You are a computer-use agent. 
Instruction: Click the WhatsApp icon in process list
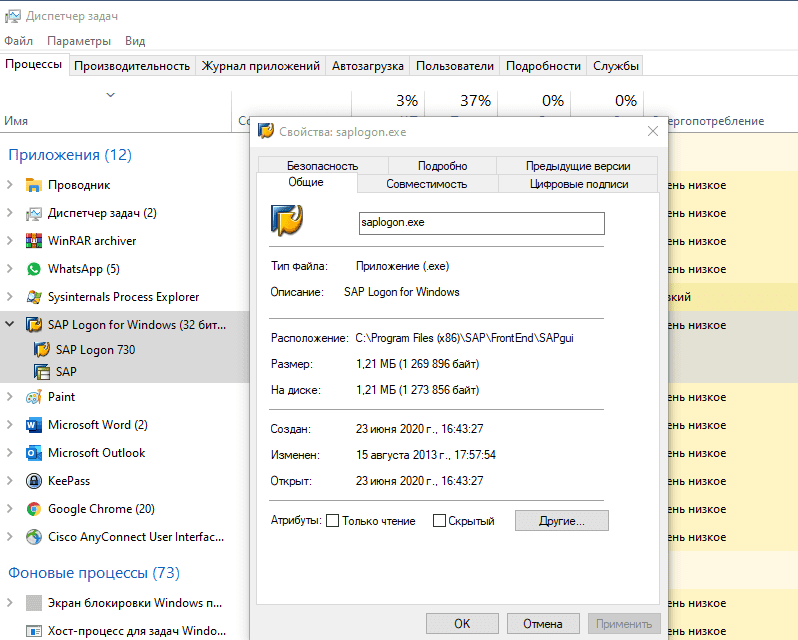coord(34,269)
